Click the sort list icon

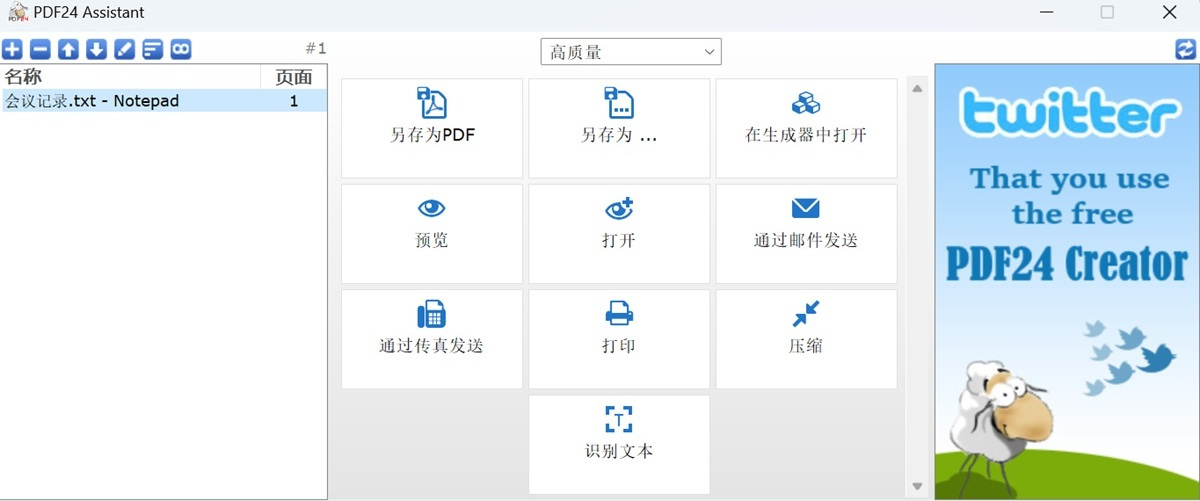click(x=152, y=50)
